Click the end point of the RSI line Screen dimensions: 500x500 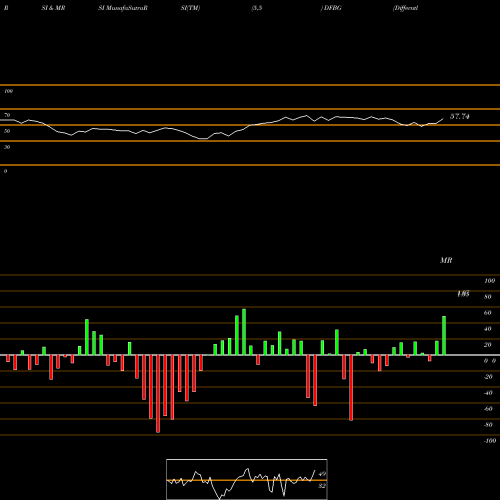pyautogui.click(x=443, y=119)
